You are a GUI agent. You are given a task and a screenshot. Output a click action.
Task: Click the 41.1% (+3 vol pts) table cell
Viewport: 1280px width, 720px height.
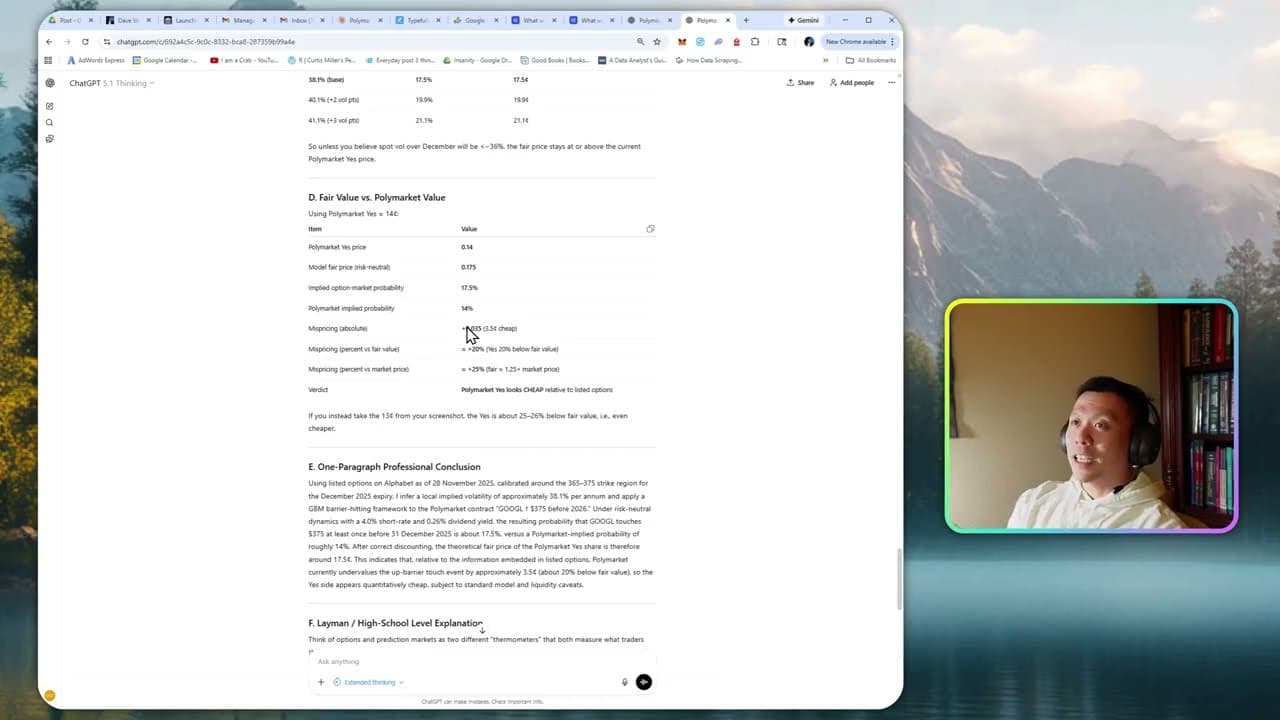334,120
